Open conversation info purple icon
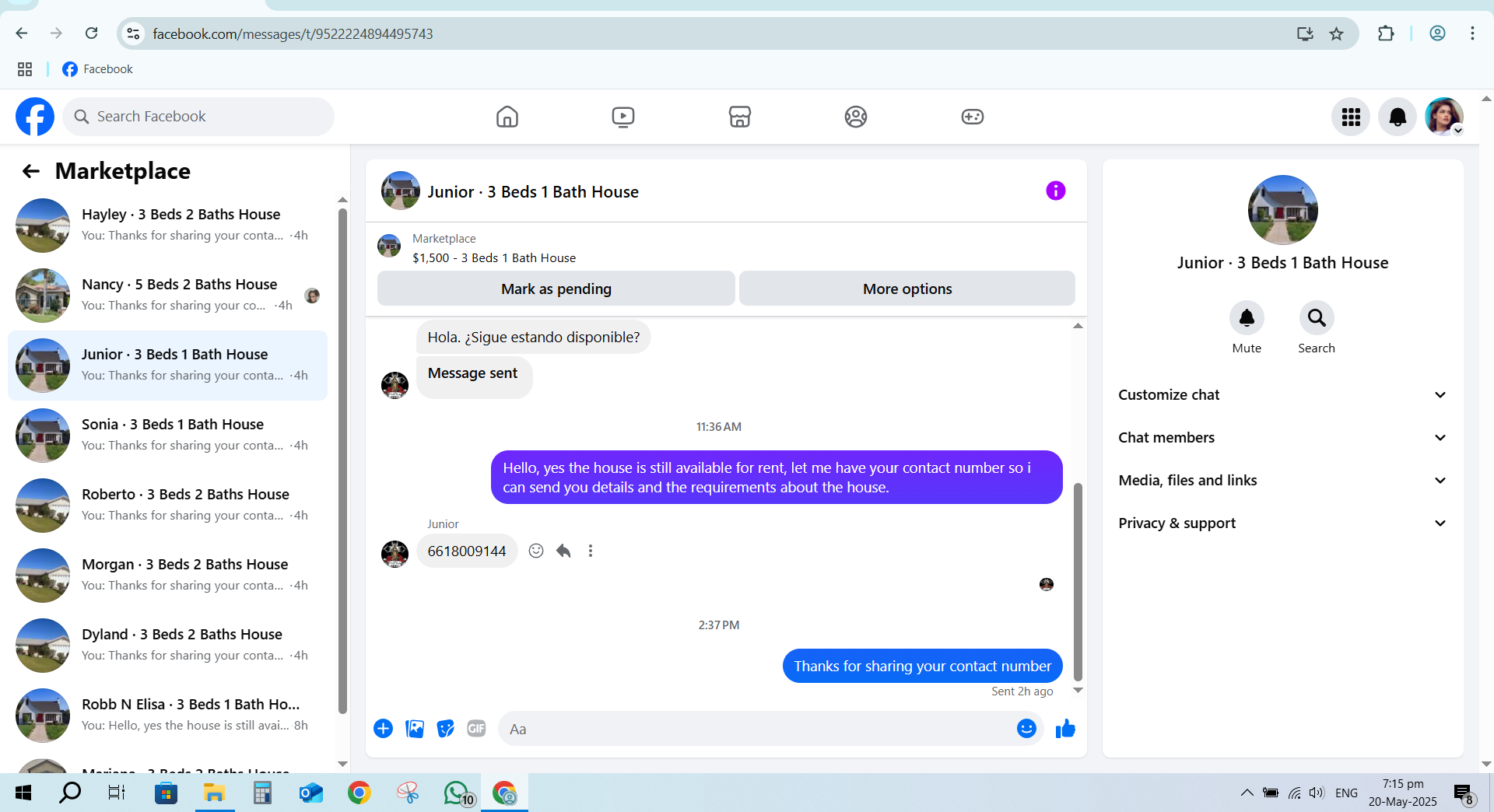1494x812 pixels. click(1055, 191)
